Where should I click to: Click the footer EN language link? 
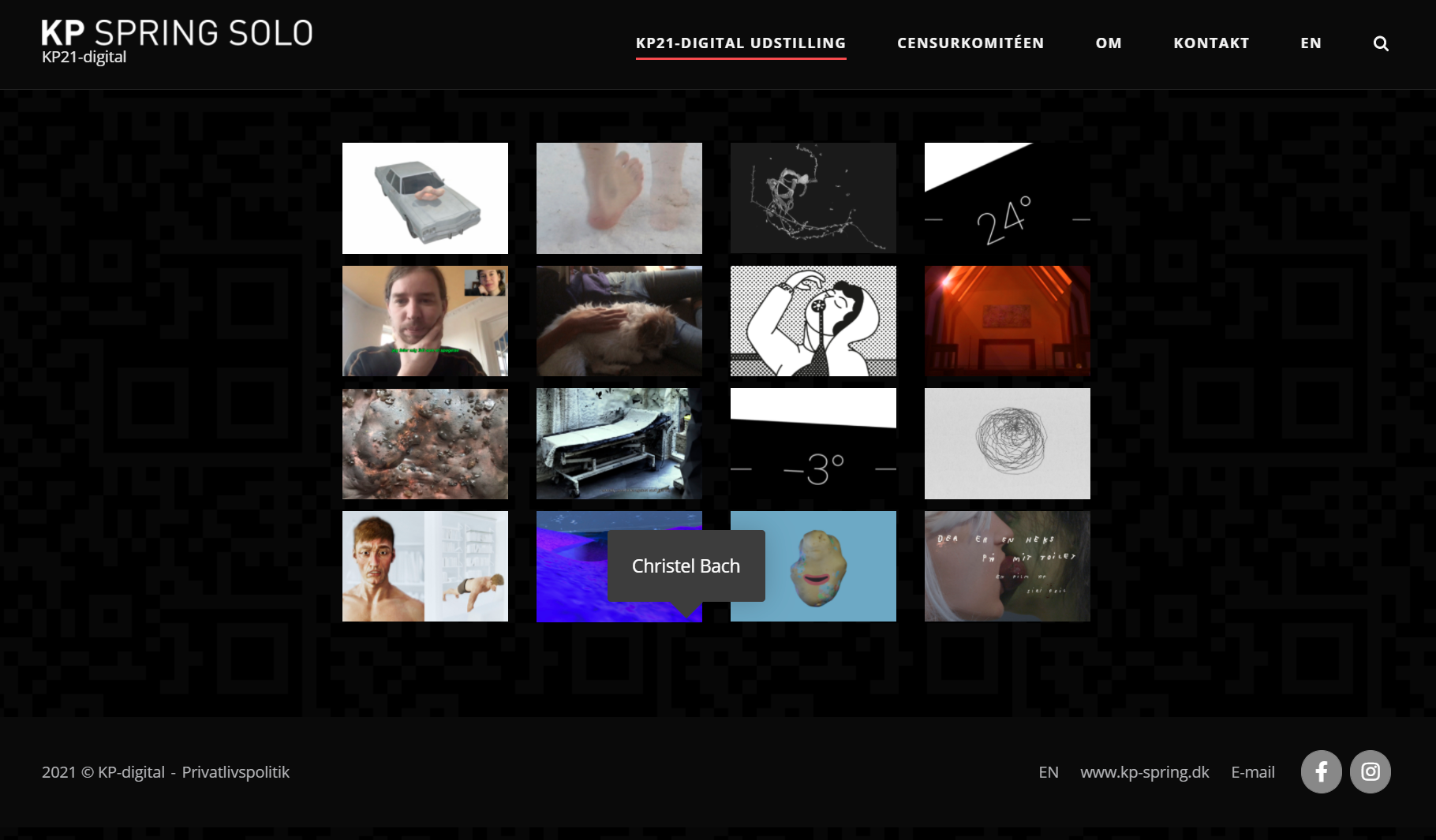(x=1049, y=772)
